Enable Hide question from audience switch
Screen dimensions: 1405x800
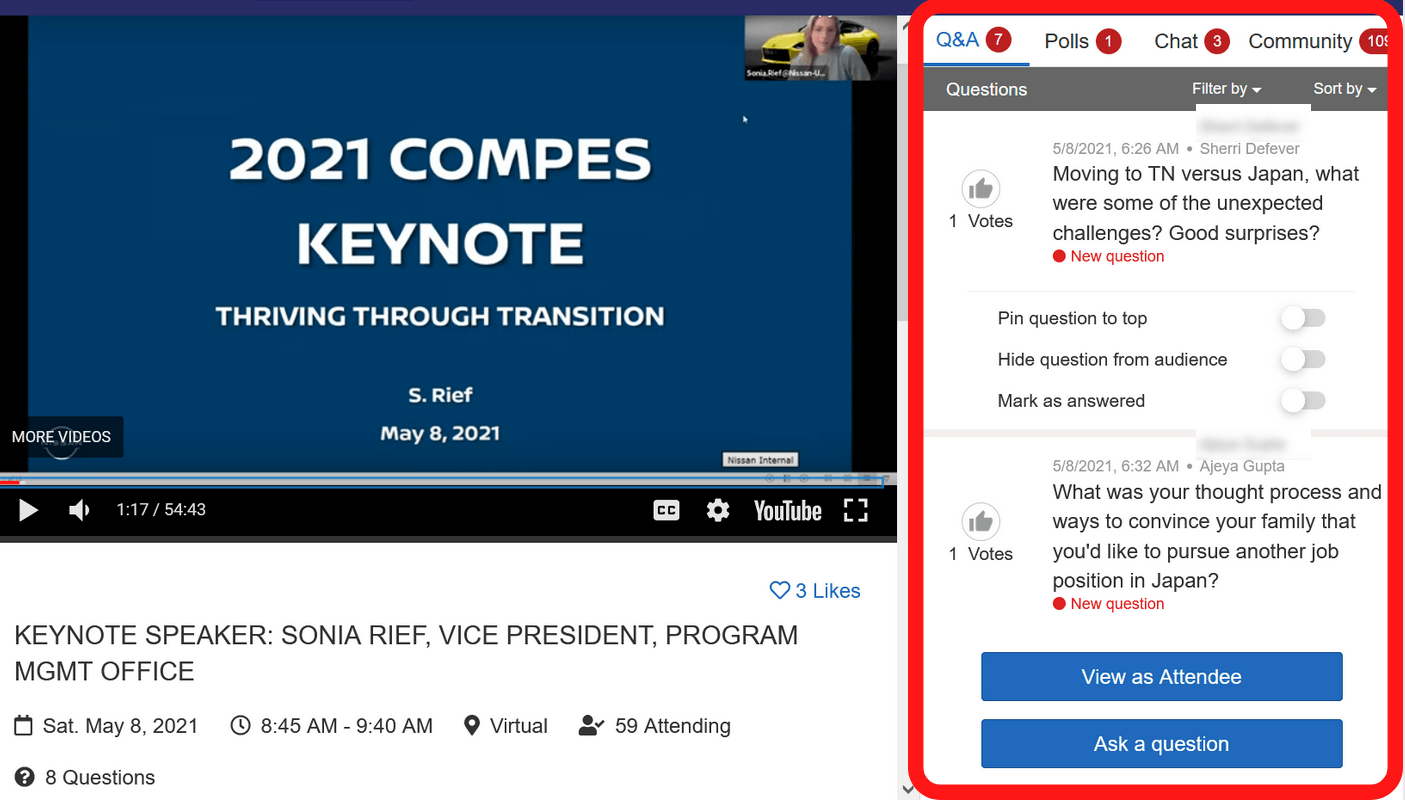click(x=1303, y=359)
